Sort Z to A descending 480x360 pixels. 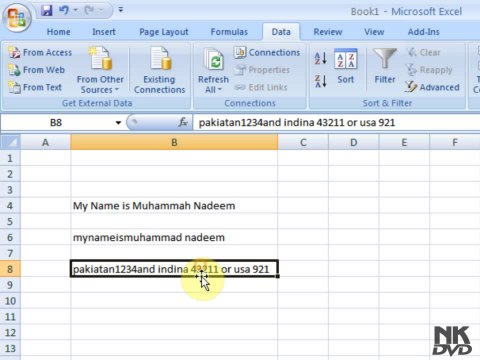click(320, 81)
